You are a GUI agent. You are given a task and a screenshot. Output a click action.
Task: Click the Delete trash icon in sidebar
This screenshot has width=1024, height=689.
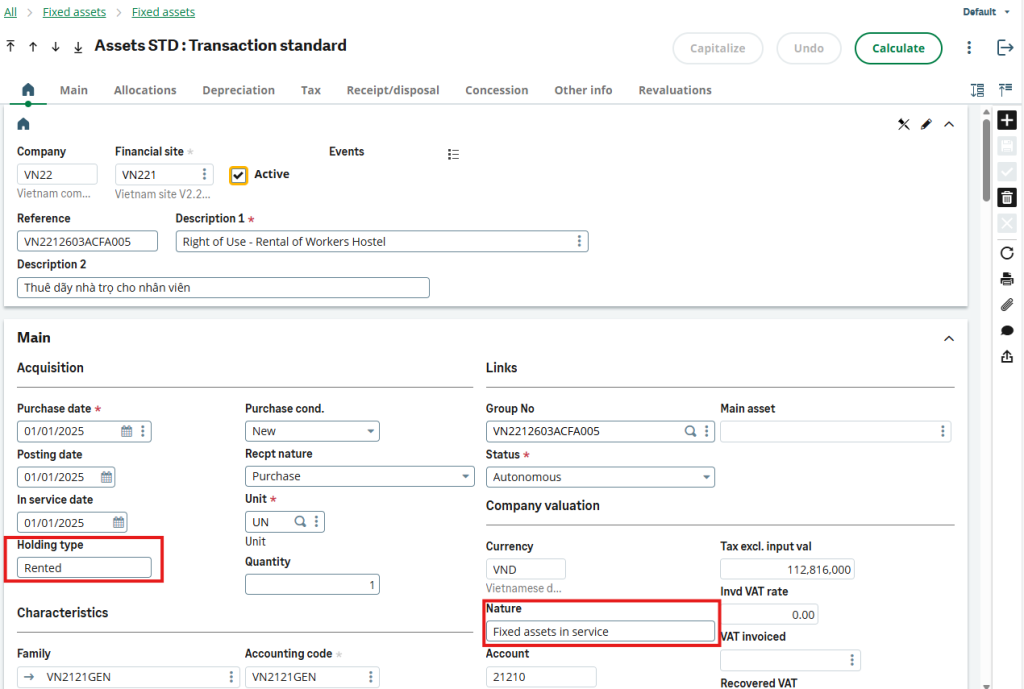click(1007, 197)
